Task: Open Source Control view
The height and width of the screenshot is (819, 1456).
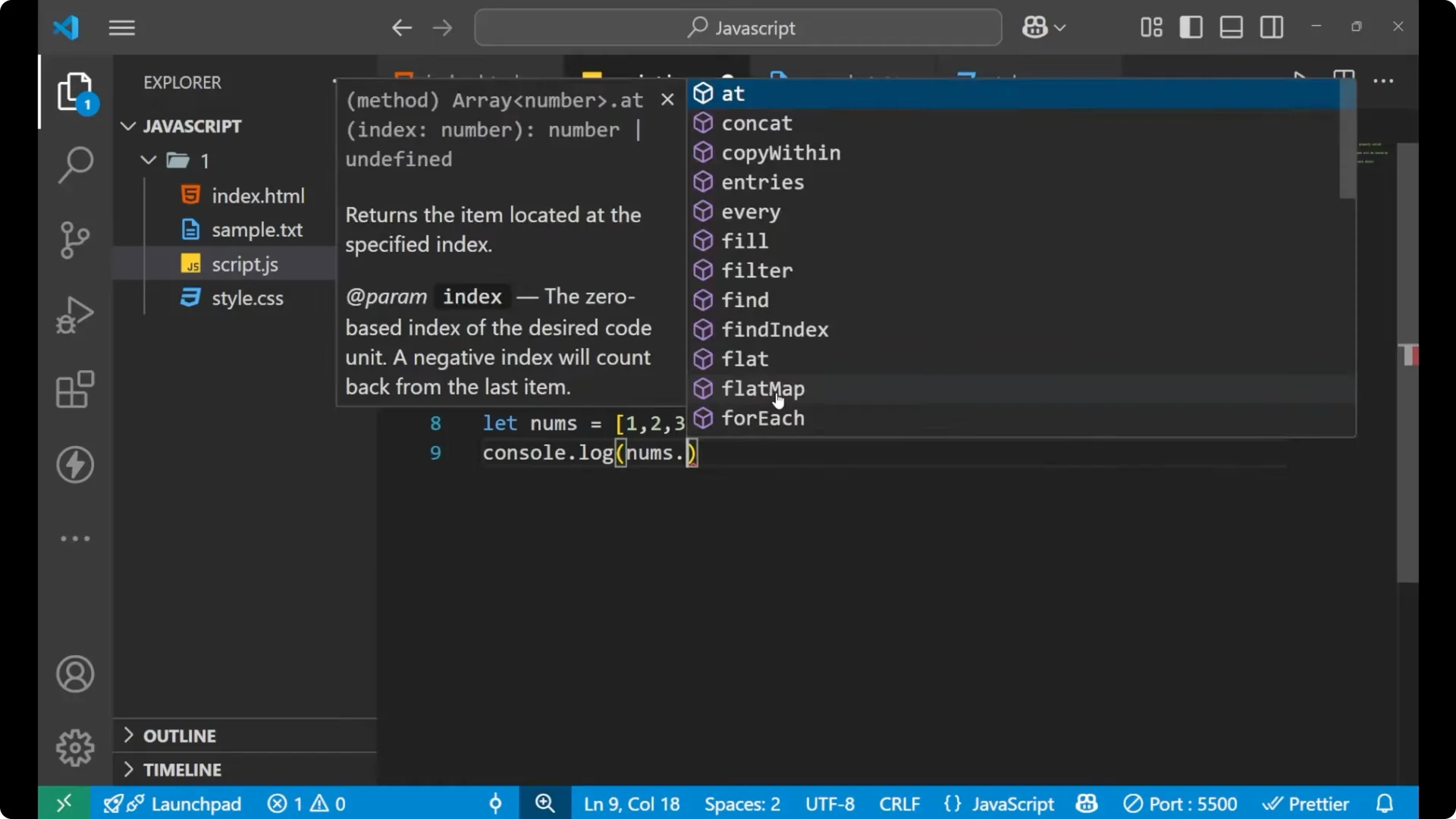Action: 74,240
